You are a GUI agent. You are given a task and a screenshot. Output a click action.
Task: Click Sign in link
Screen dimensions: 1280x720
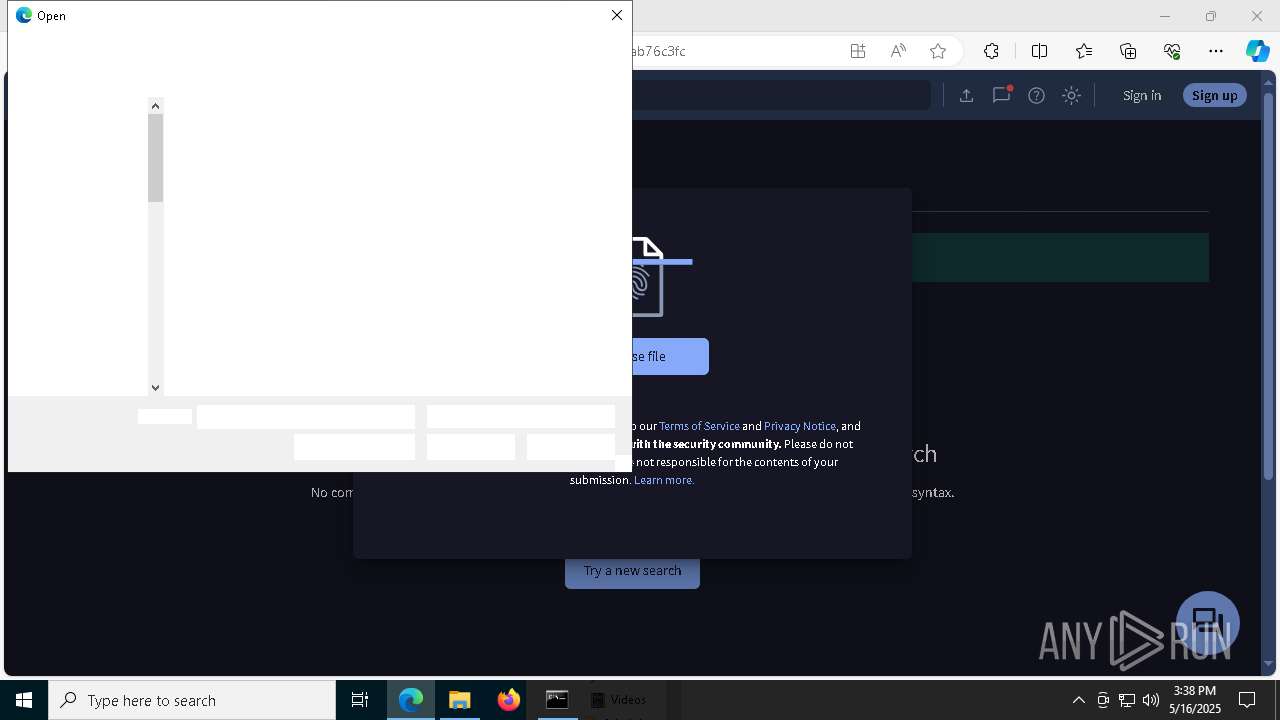pyautogui.click(x=1142, y=95)
